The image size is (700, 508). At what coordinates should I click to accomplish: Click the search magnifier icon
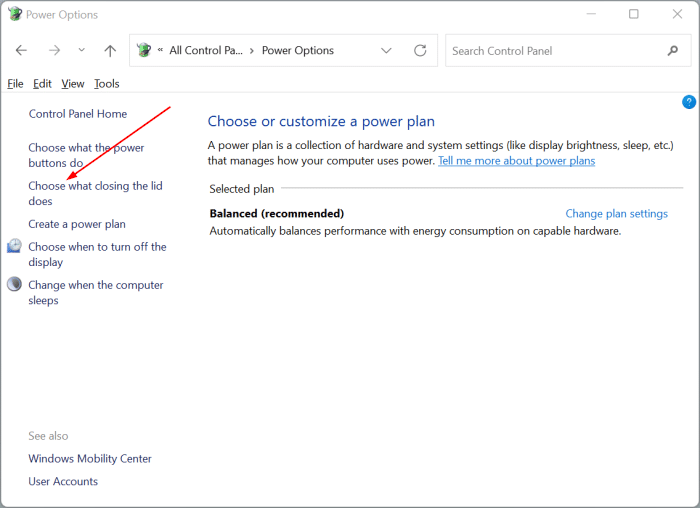[672, 51]
